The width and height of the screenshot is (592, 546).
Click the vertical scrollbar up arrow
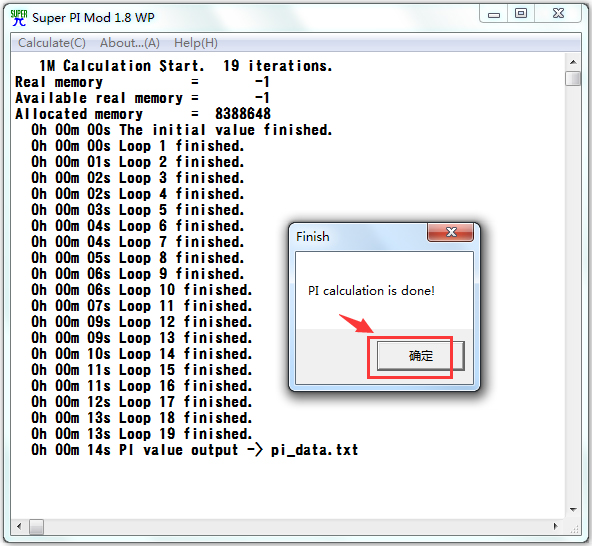pos(573,62)
